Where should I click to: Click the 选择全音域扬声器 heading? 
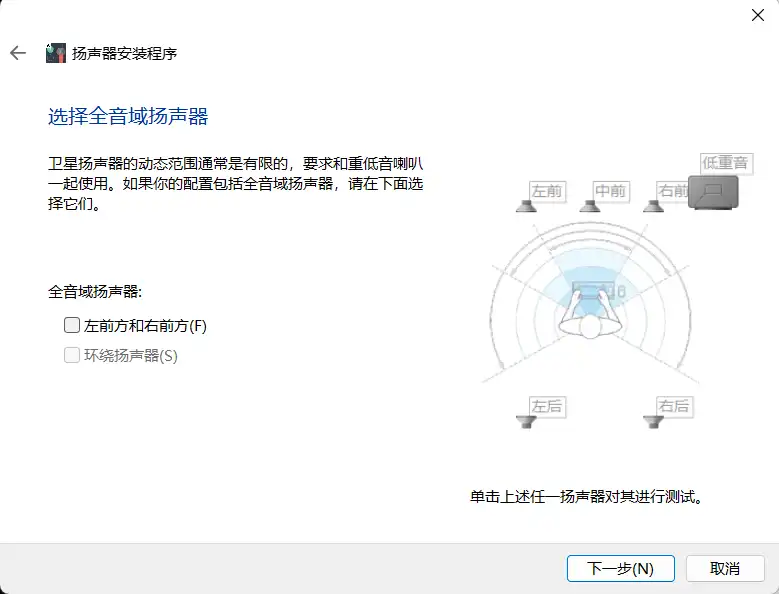click(128, 117)
